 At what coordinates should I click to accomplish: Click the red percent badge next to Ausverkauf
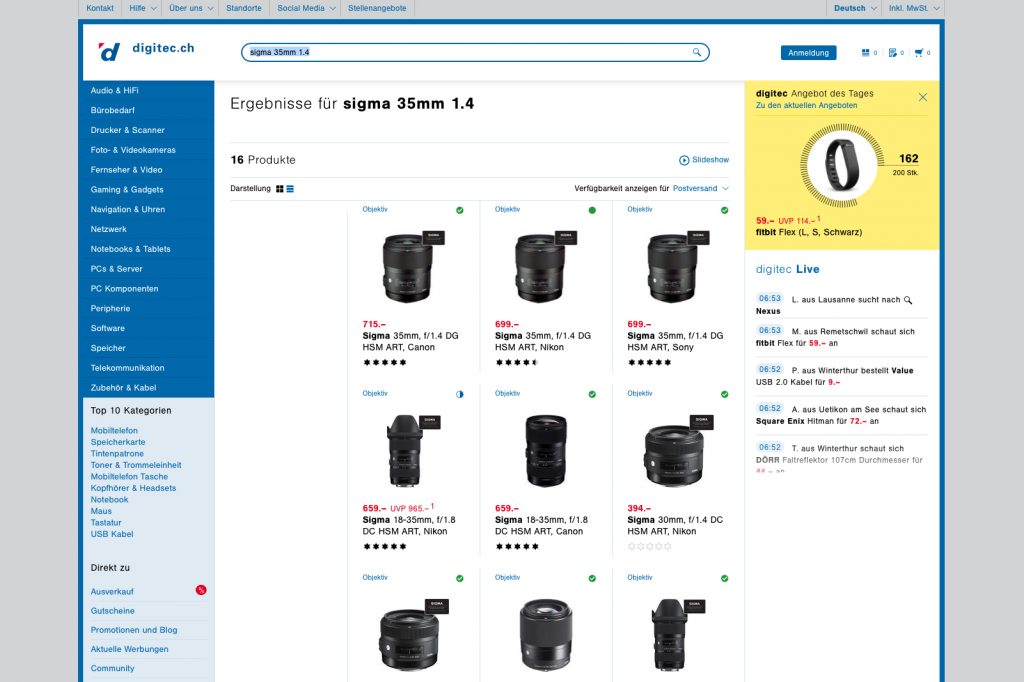201,590
